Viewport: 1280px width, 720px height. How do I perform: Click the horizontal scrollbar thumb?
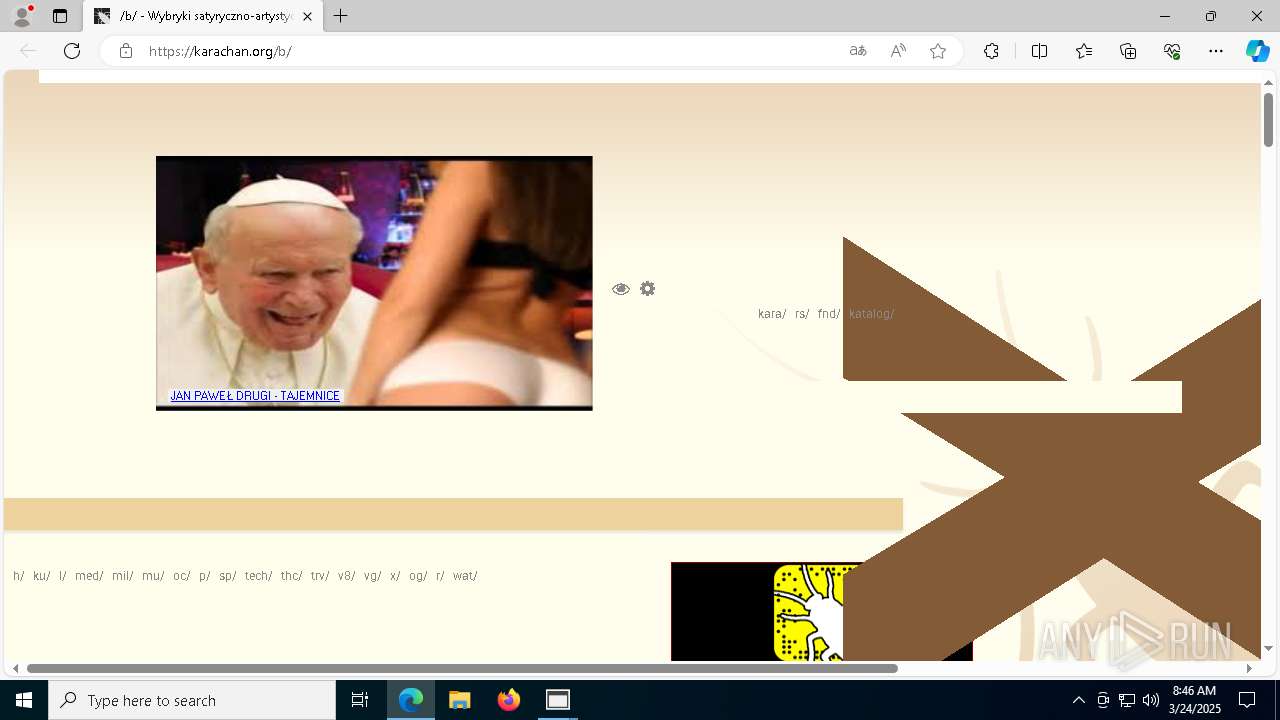462,668
